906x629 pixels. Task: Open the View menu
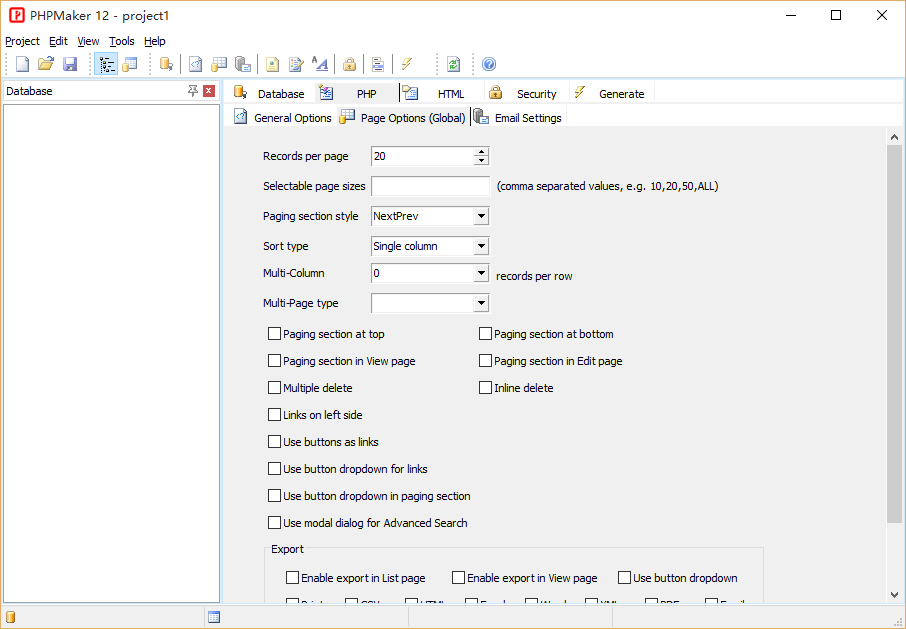[x=88, y=41]
